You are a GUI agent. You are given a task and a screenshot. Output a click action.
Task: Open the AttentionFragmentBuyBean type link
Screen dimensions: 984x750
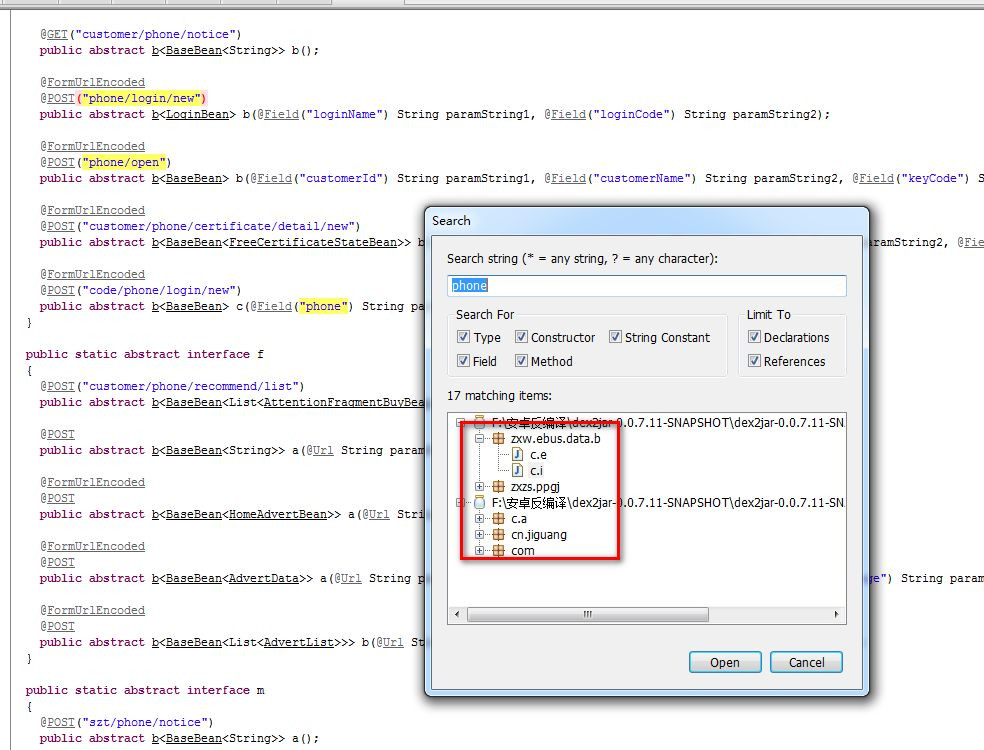point(344,402)
